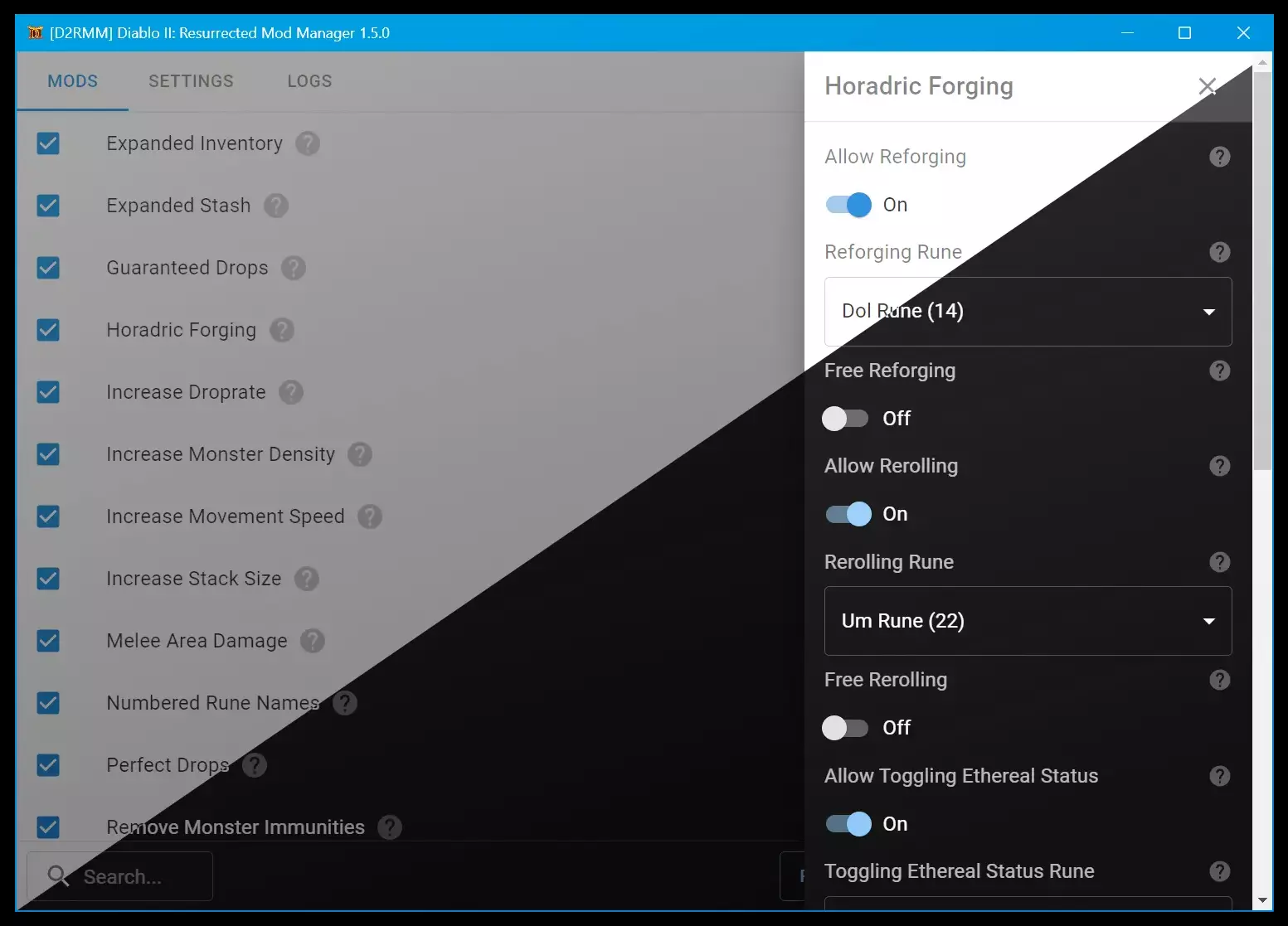Select the Expanded Inventory mod name

(x=195, y=143)
